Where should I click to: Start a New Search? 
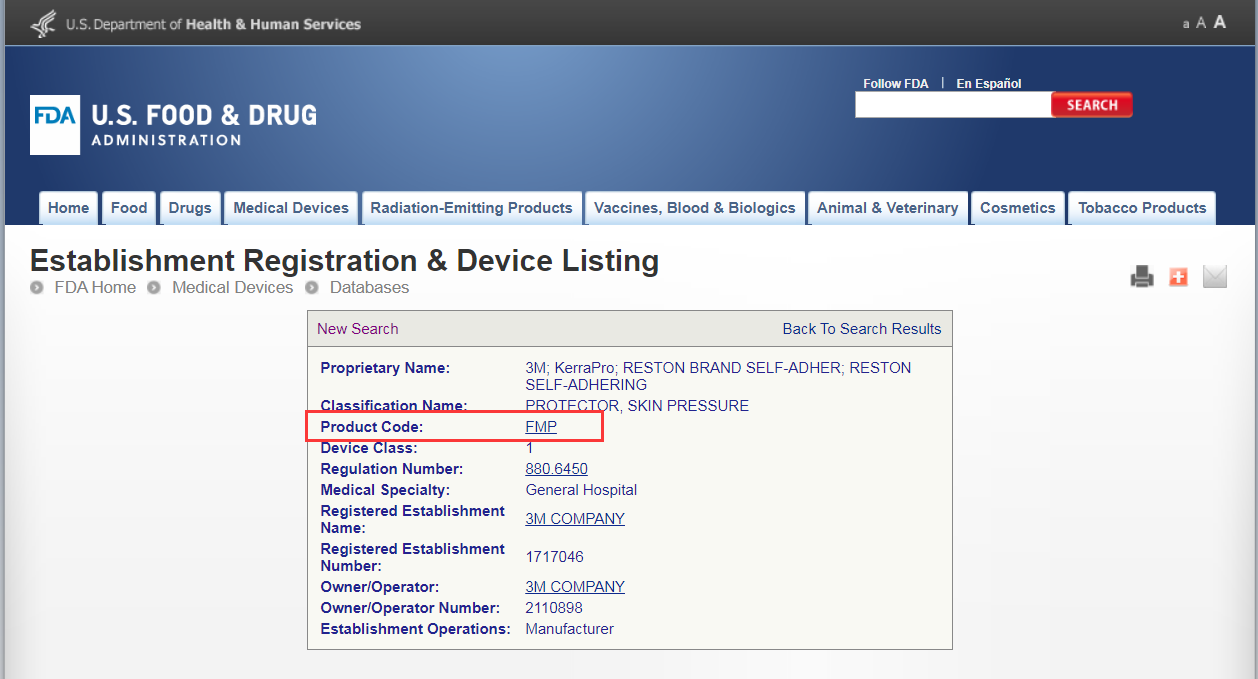pyautogui.click(x=357, y=329)
